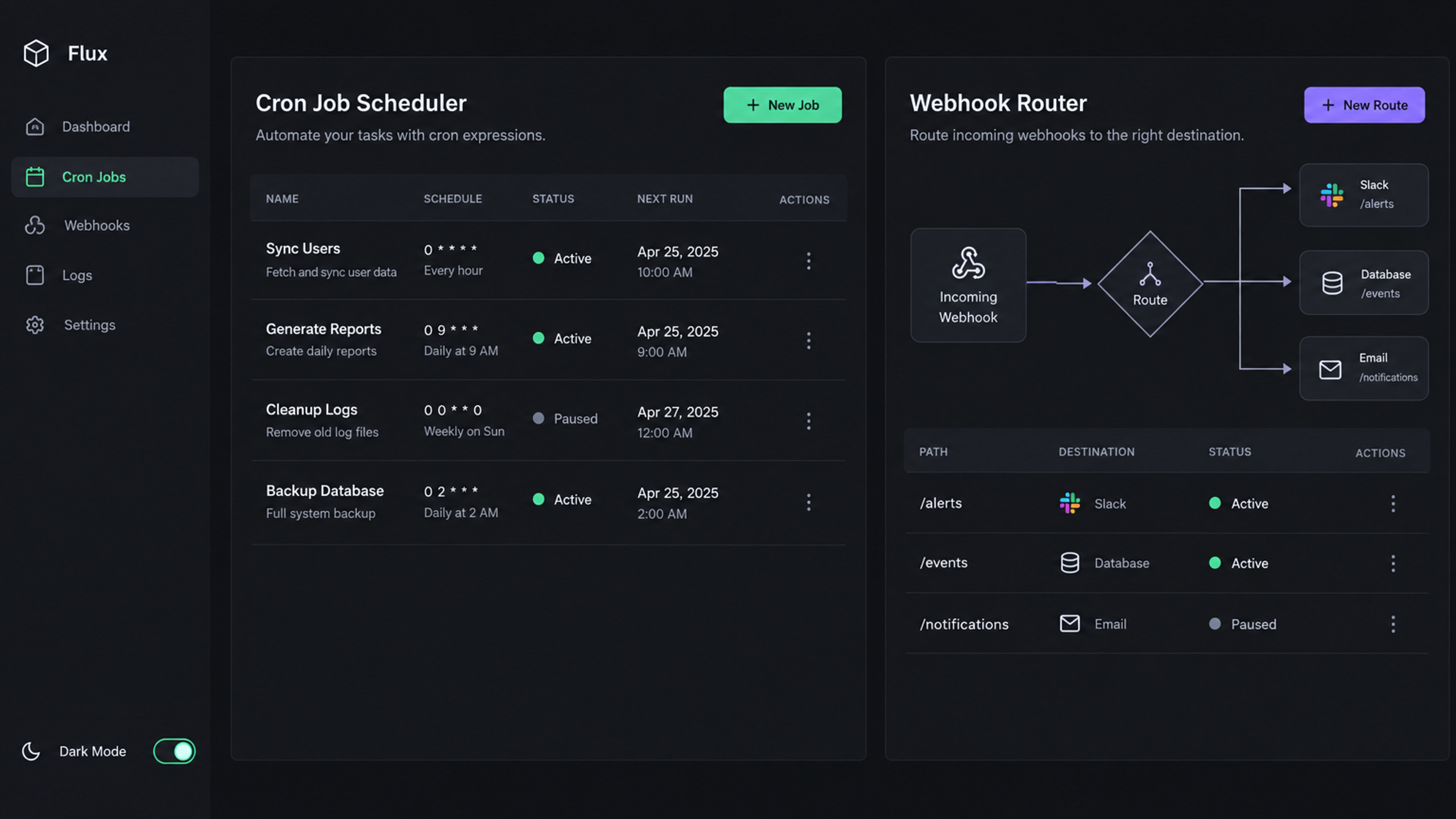Open the Logs sidebar item
Viewport: 1456px width, 819px height.
click(105, 275)
